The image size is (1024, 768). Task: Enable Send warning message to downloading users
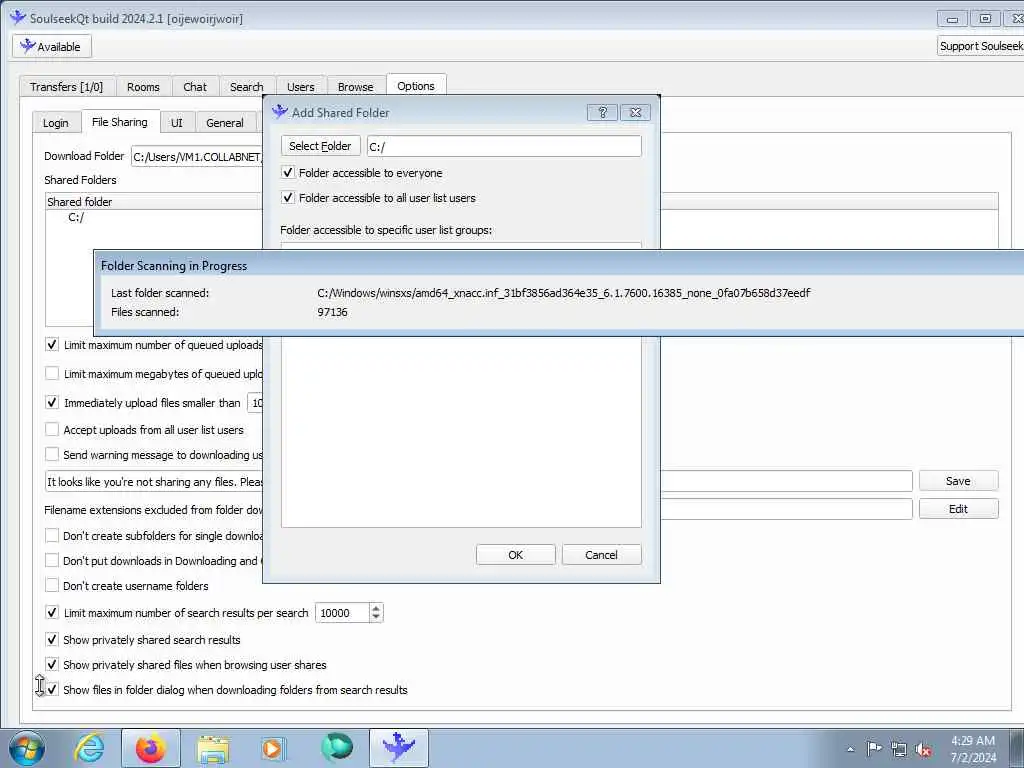point(52,455)
